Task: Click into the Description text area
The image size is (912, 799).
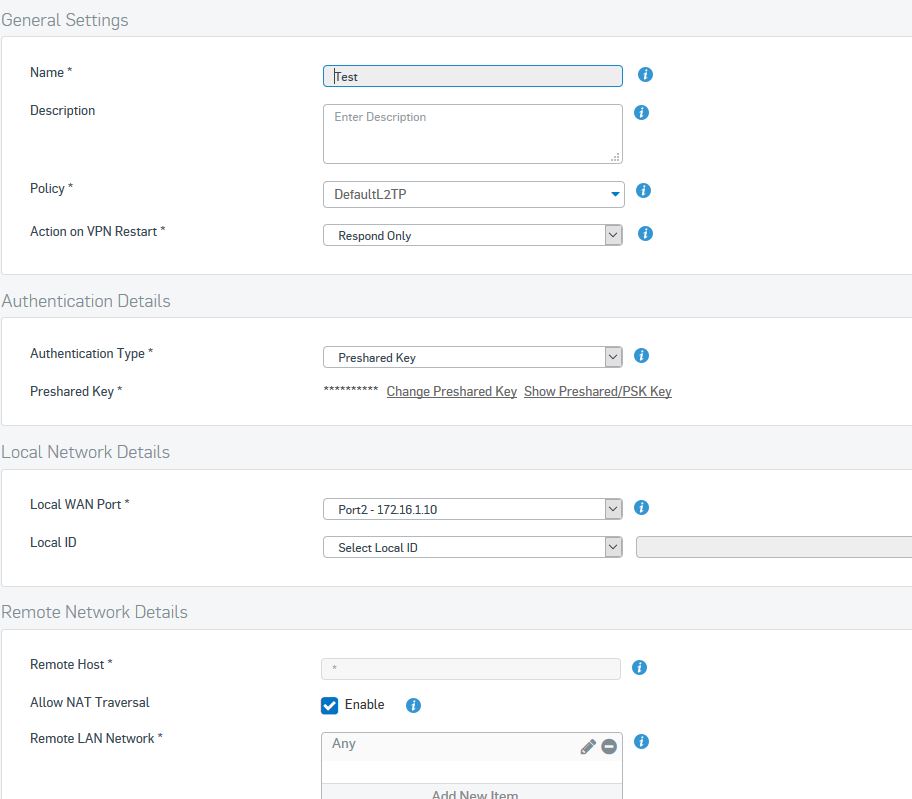Action: point(472,134)
